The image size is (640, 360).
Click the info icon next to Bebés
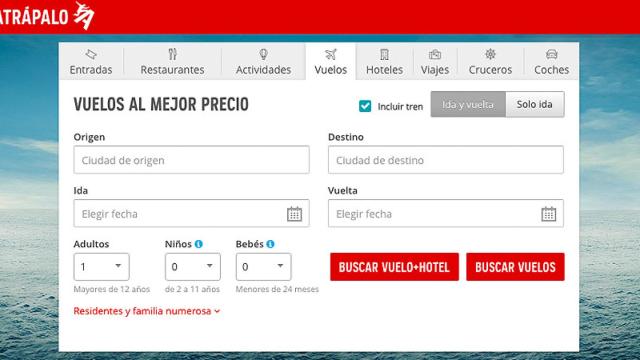pos(270,244)
